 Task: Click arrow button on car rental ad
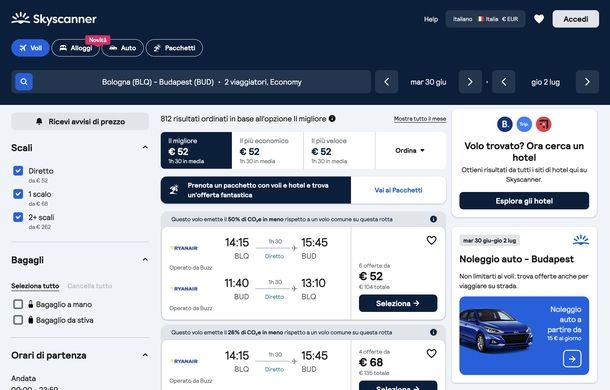point(572,359)
